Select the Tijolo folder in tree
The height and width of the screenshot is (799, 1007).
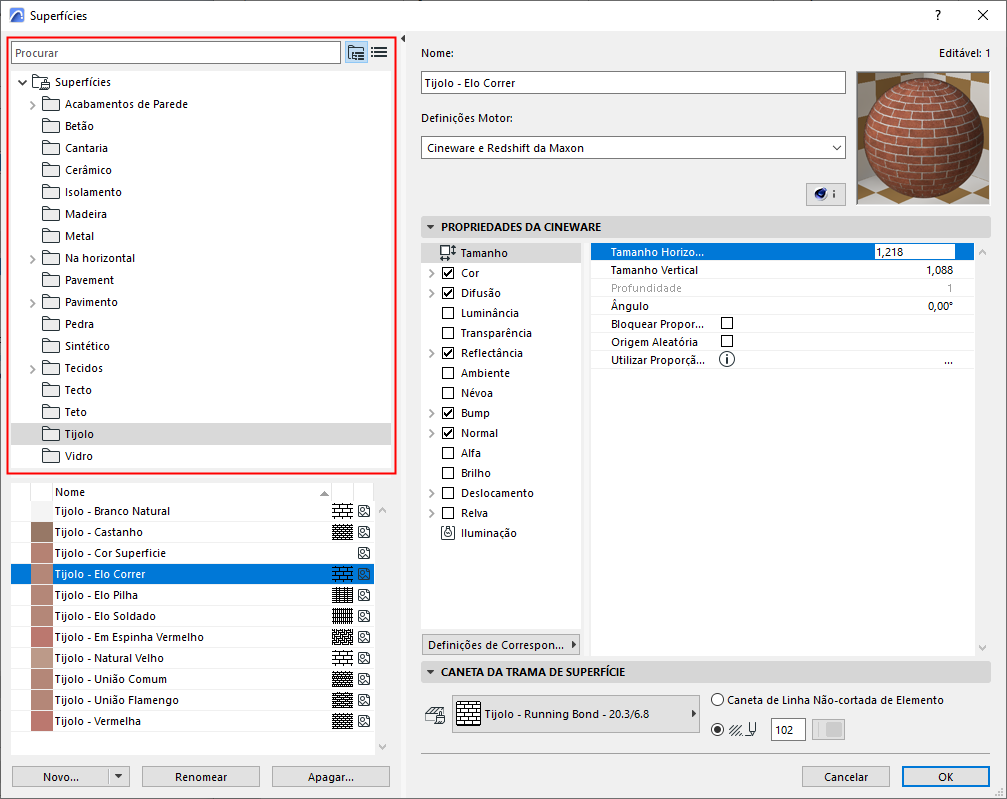201,434
